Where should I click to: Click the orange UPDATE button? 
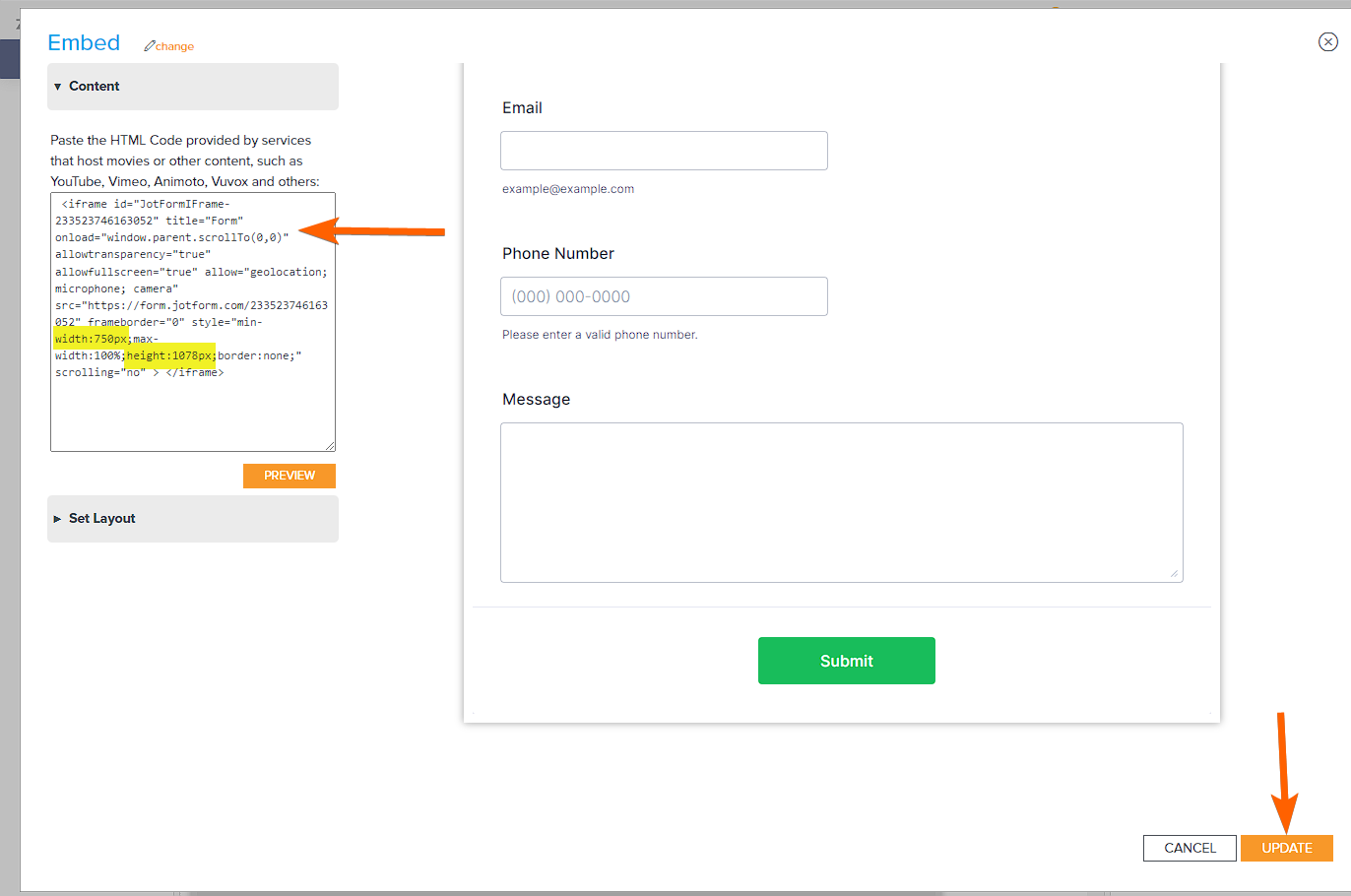click(x=1286, y=848)
